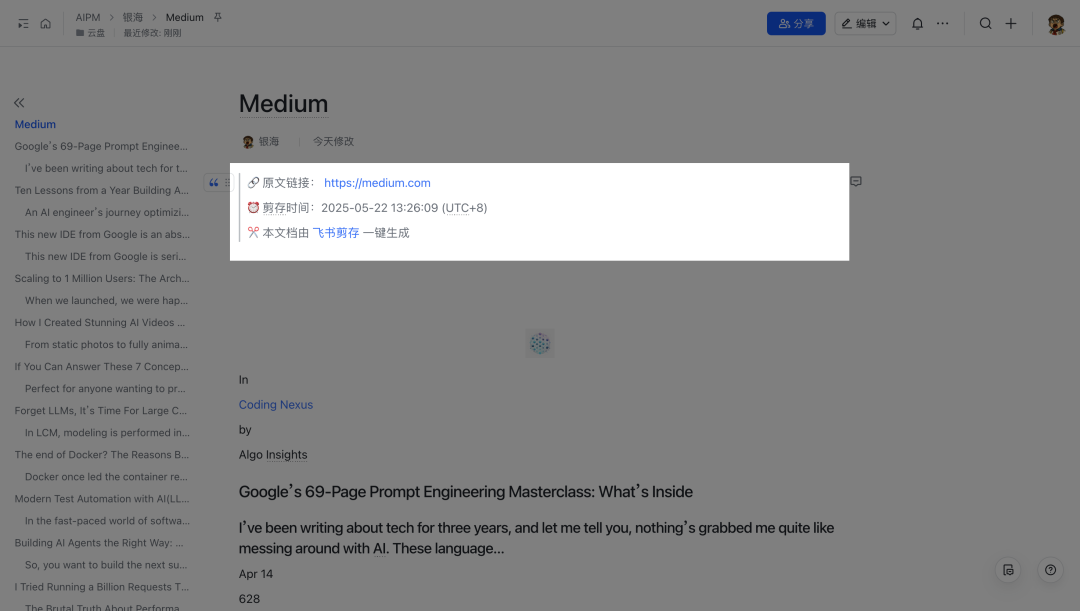Open the more options ellipsis menu
The image size is (1080, 611).
pyautogui.click(x=942, y=23)
